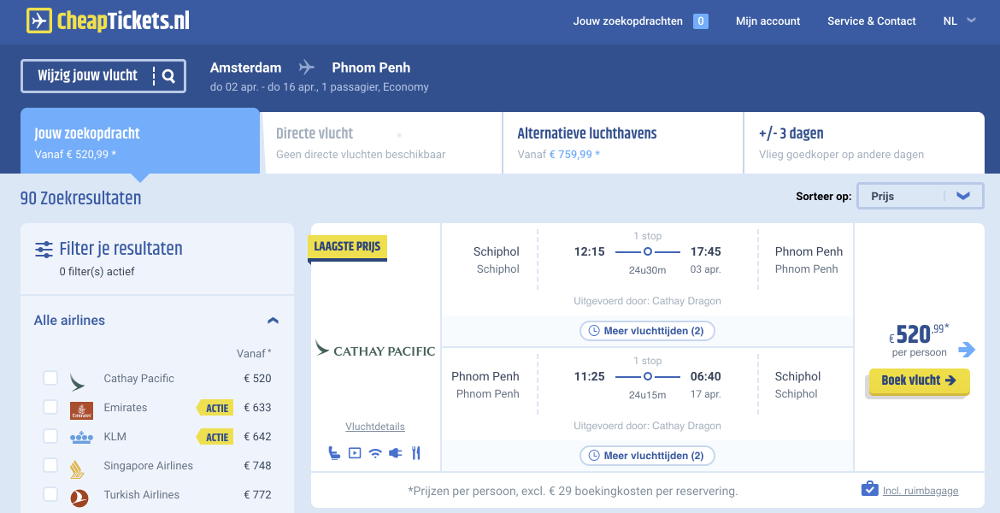Click the date summary do 02 apr. - do 16 apr.
Screen dimensions: 1000x513
point(264,87)
